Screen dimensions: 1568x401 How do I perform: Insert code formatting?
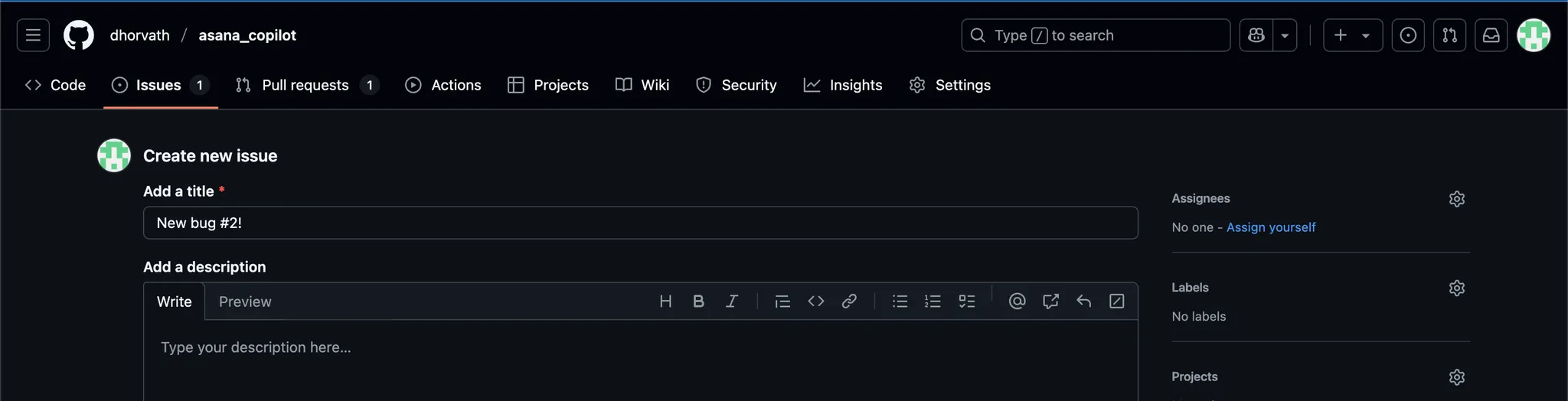click(816, 302)
